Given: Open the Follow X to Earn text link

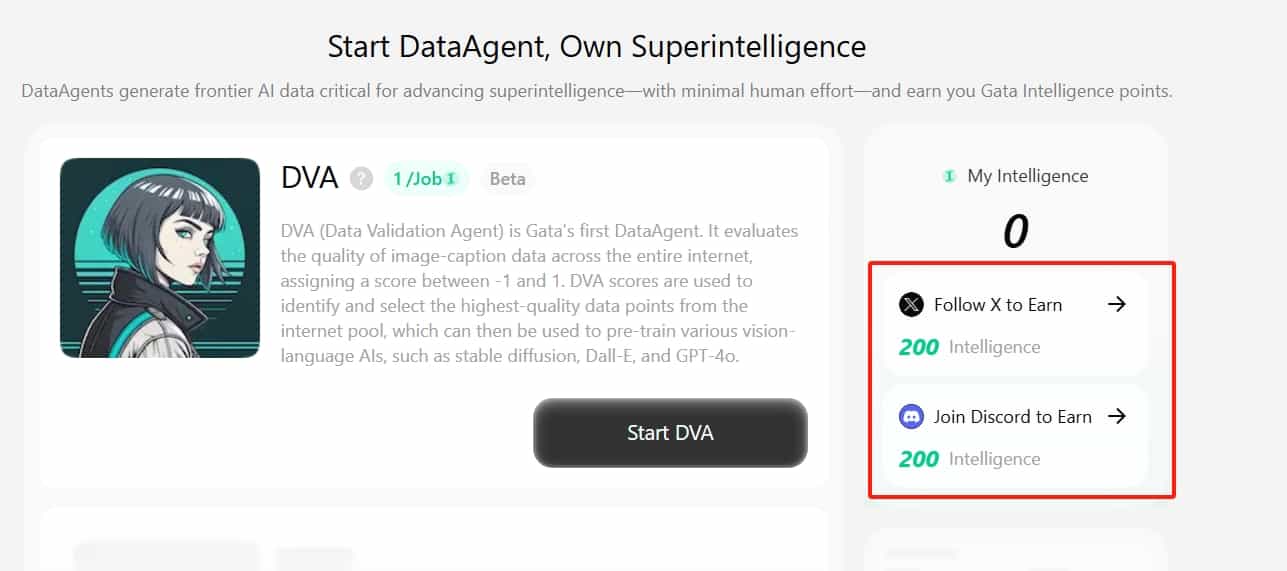Looking at the screenshot, I should [x=998, y=305].
